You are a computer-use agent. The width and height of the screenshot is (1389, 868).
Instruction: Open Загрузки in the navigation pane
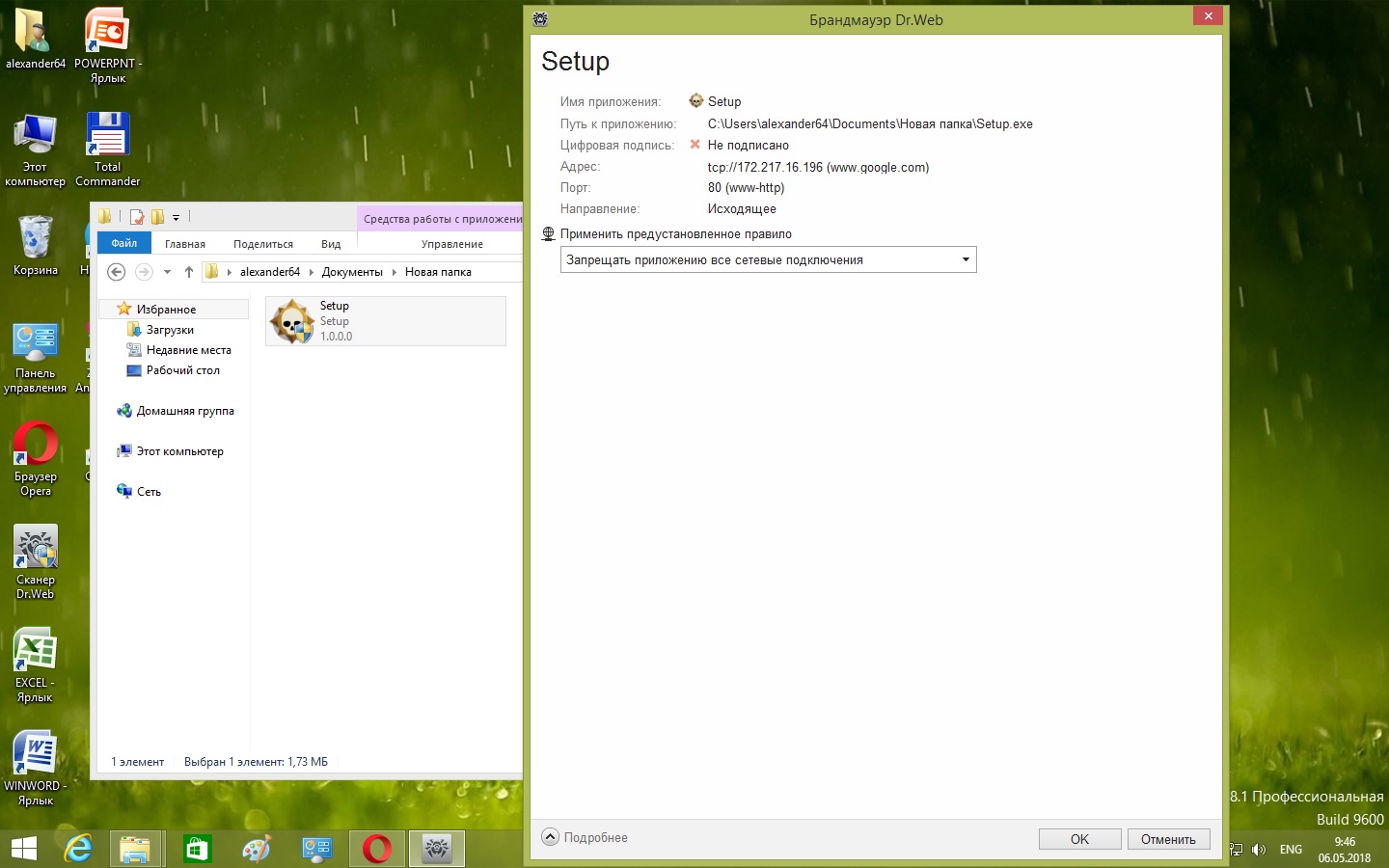point(170,330)
